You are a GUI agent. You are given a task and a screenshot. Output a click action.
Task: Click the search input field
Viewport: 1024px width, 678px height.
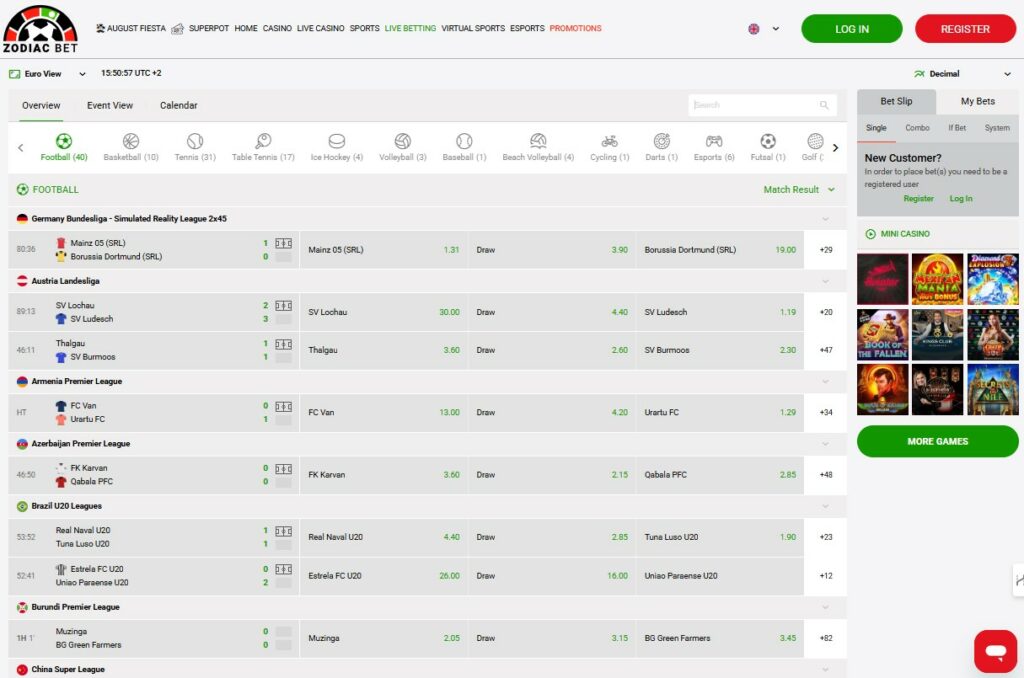(x=762, y=105)
